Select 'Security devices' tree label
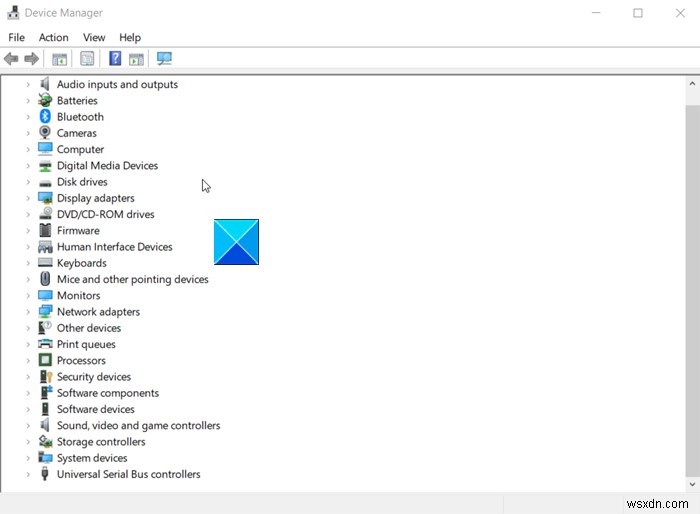The image size is (700, 514). tap(94, 377)
